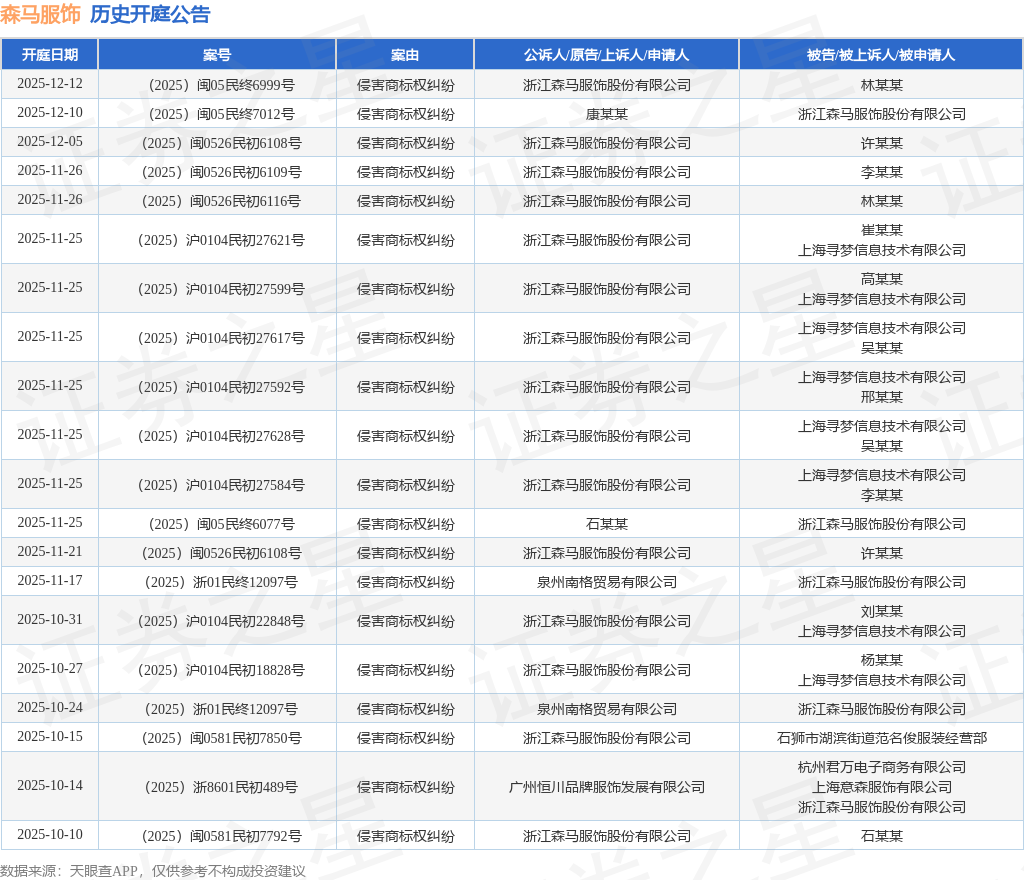The width and height of the screenshot is (1024, 880).
Task: Click 泉州南格贸易有限公司 in the 2025-11-17 row
Action: click(x=607, y=582)
